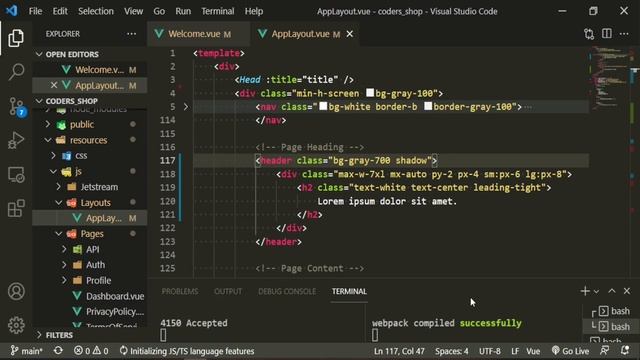Click Go Live in status bar
Screen dimensions: 640x360
pos(570,351)
